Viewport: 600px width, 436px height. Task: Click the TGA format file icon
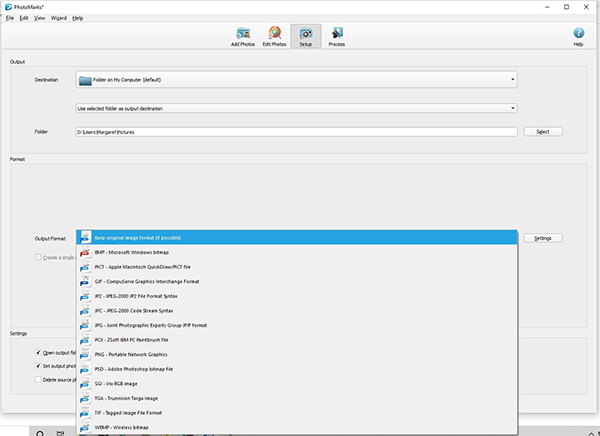tap(85, 398)
